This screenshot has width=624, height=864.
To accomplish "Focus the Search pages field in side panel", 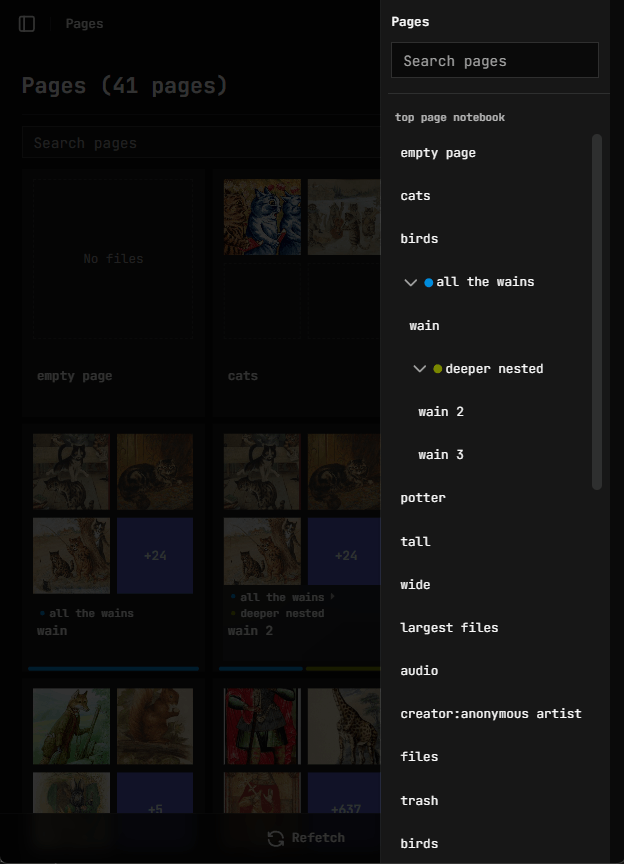I will [x=494, y=61].
